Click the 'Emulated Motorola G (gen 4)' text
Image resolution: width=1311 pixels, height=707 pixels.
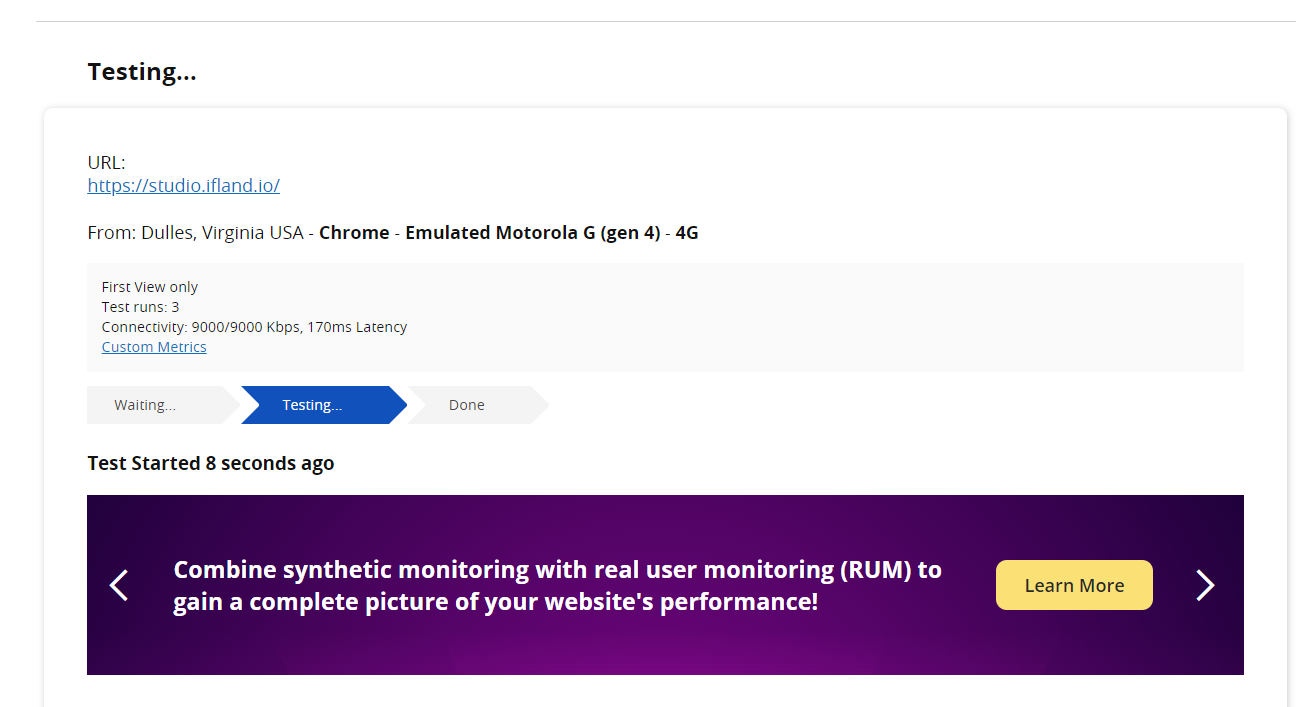tap(532, 233)
